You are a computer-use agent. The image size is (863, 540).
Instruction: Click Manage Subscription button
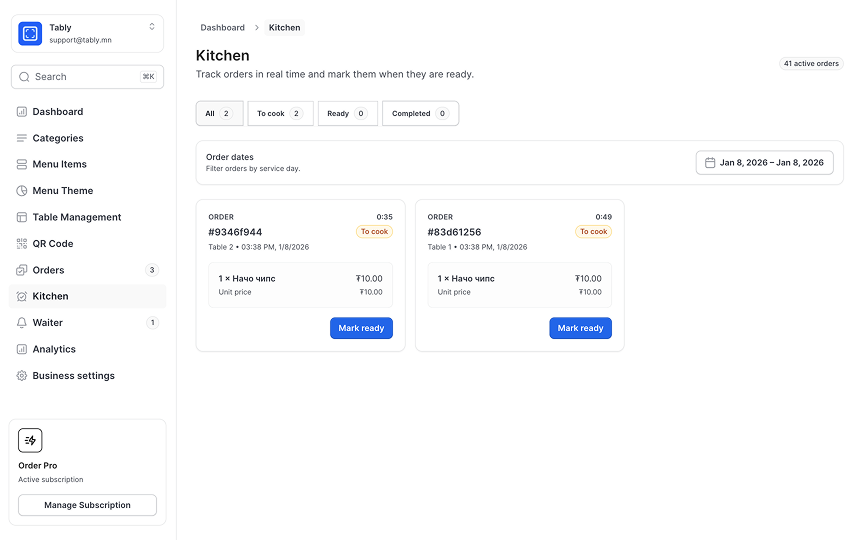[87, 505]
